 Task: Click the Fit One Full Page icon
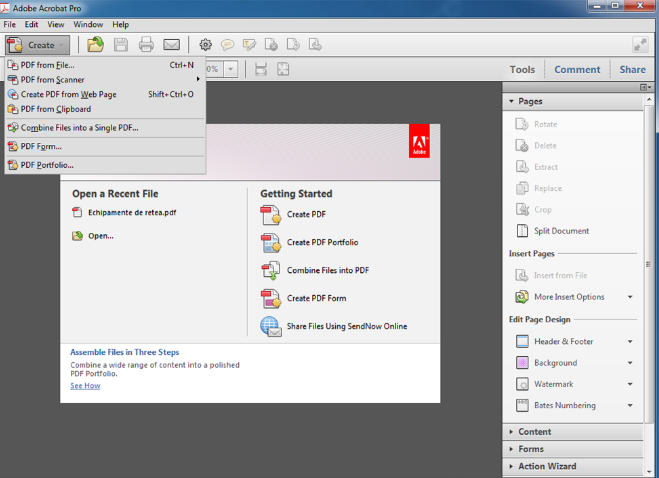pos(283,69)
